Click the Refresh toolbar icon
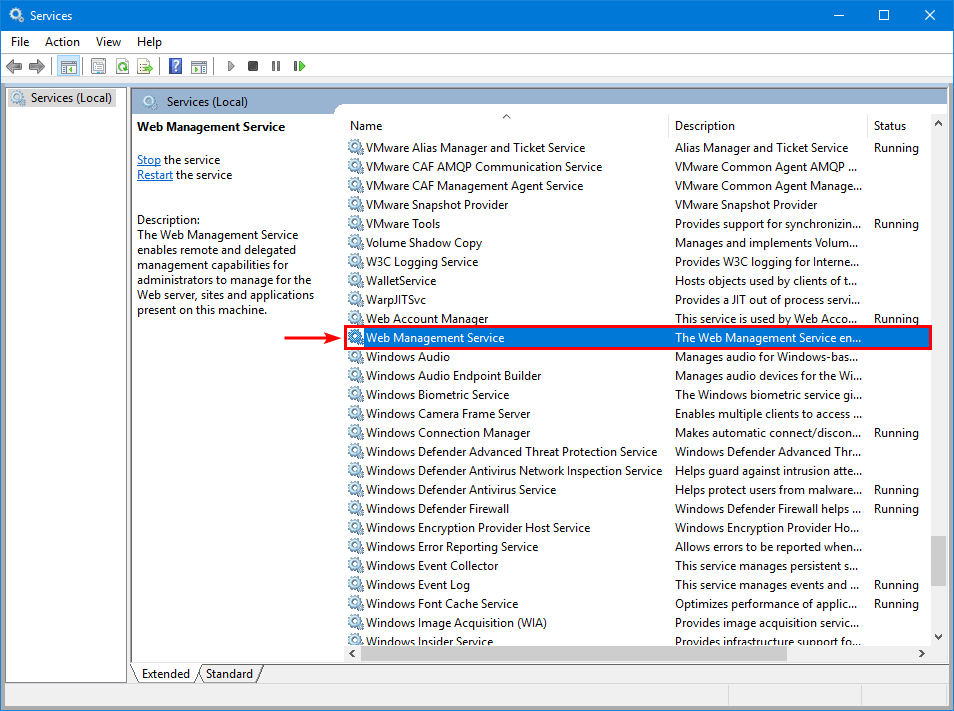The height and width of the screenshot is (711, 954). (122, 66)
